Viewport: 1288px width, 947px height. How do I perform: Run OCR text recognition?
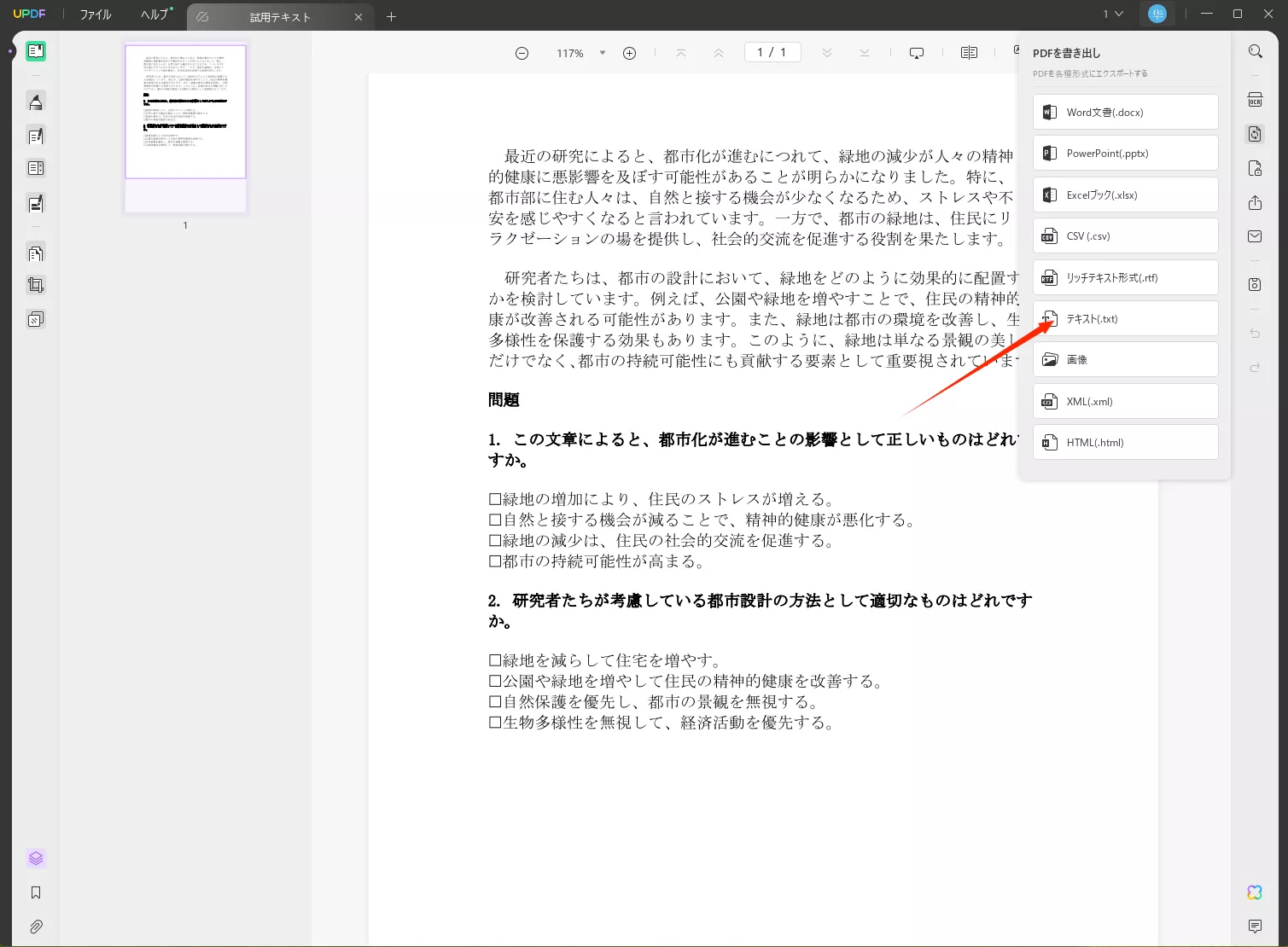pyautogui.click(x=1255, y=100)
